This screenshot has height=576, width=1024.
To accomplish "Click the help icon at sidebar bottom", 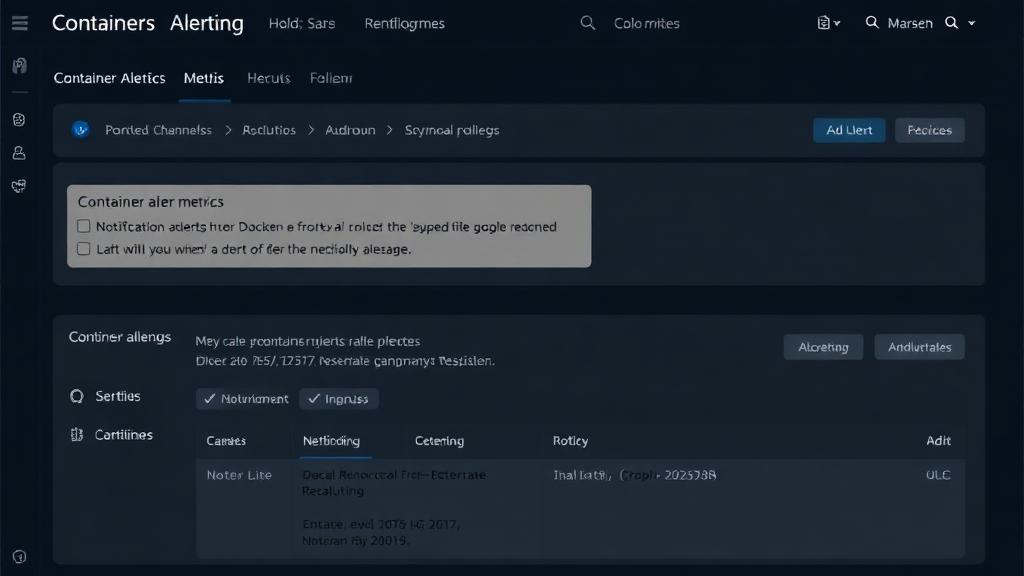I will coord(18,556).
